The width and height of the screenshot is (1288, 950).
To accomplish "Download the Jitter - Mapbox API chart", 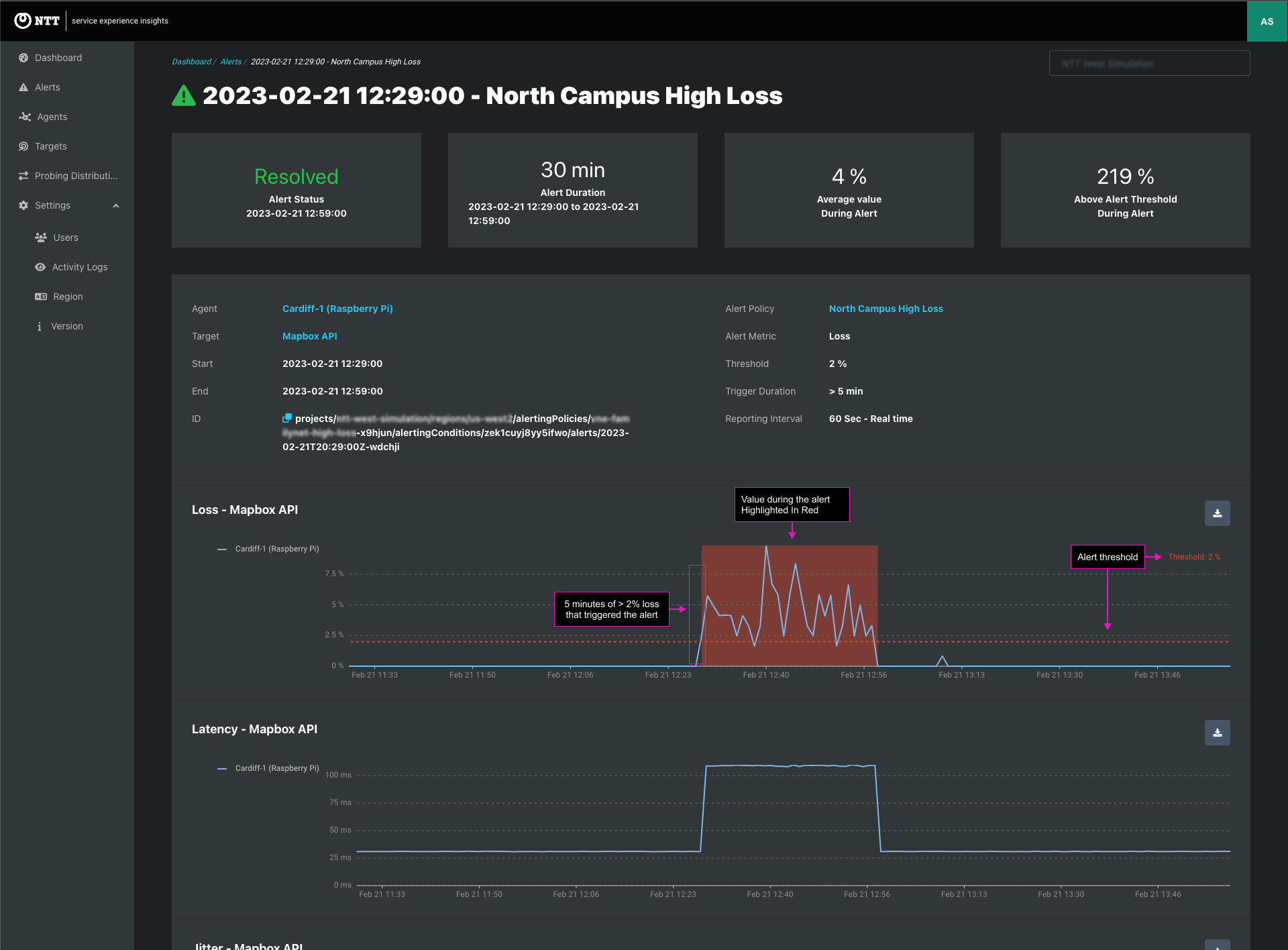I will [x=1217, y=945].
